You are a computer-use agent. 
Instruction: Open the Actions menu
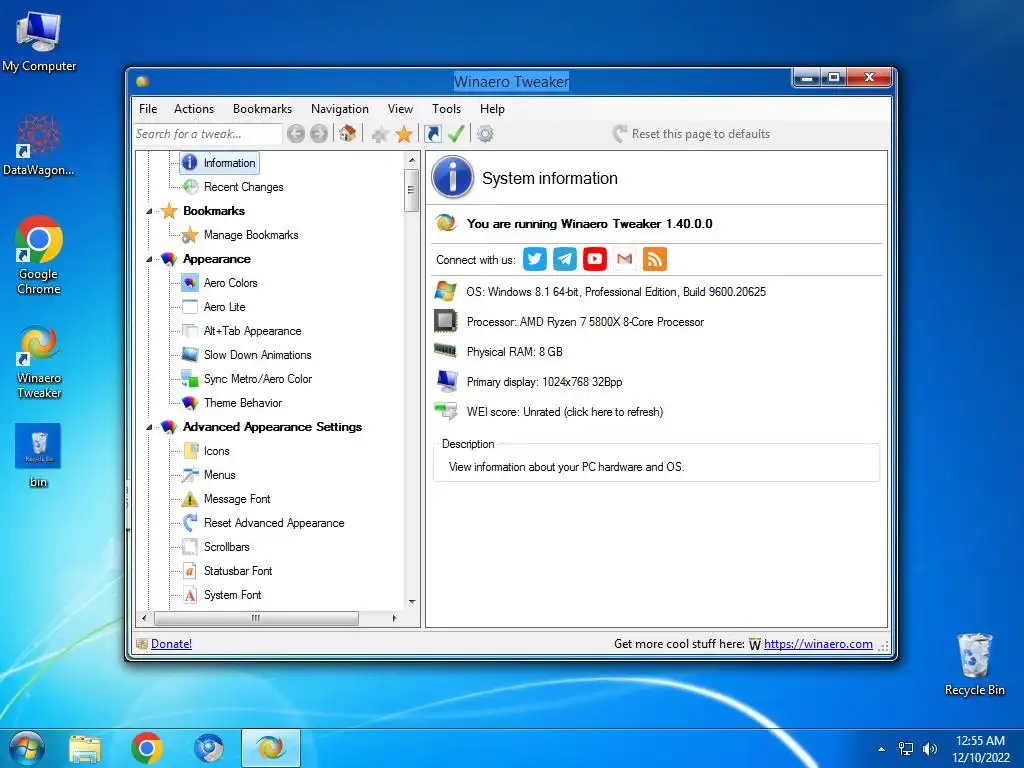(194, 109)
